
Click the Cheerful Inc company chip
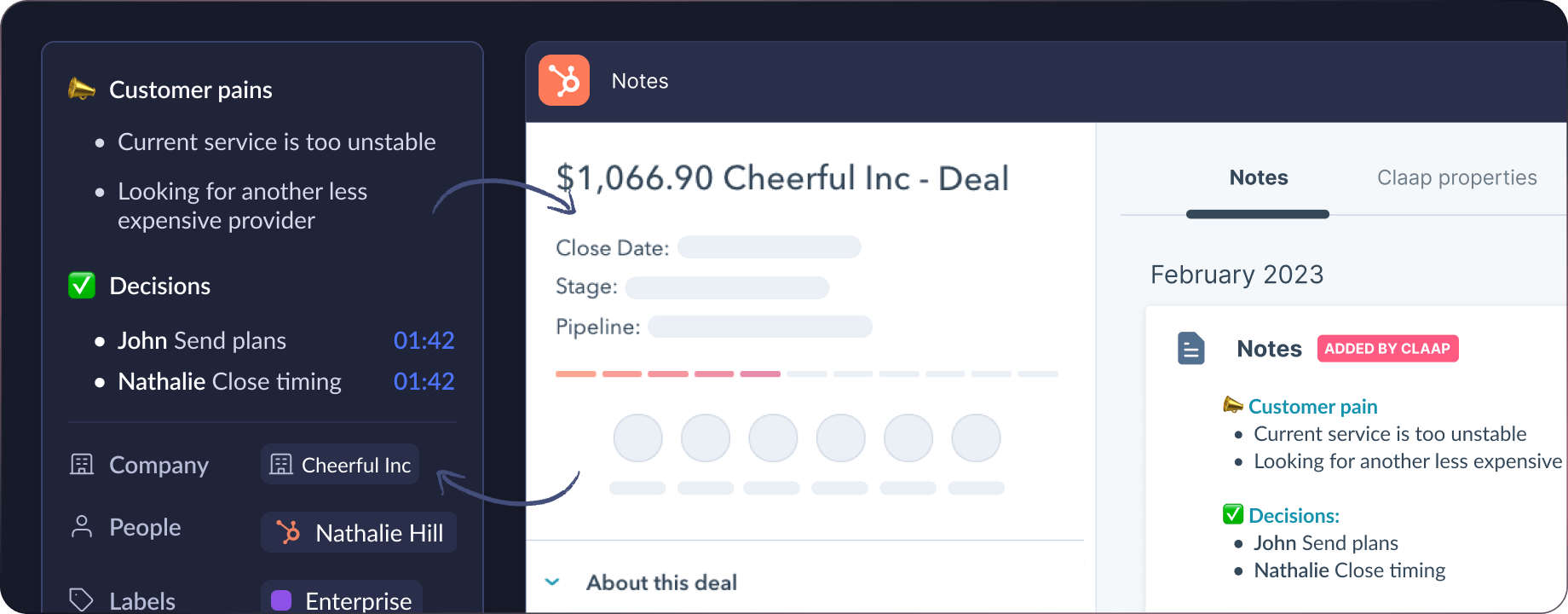(x=339, y=464)
